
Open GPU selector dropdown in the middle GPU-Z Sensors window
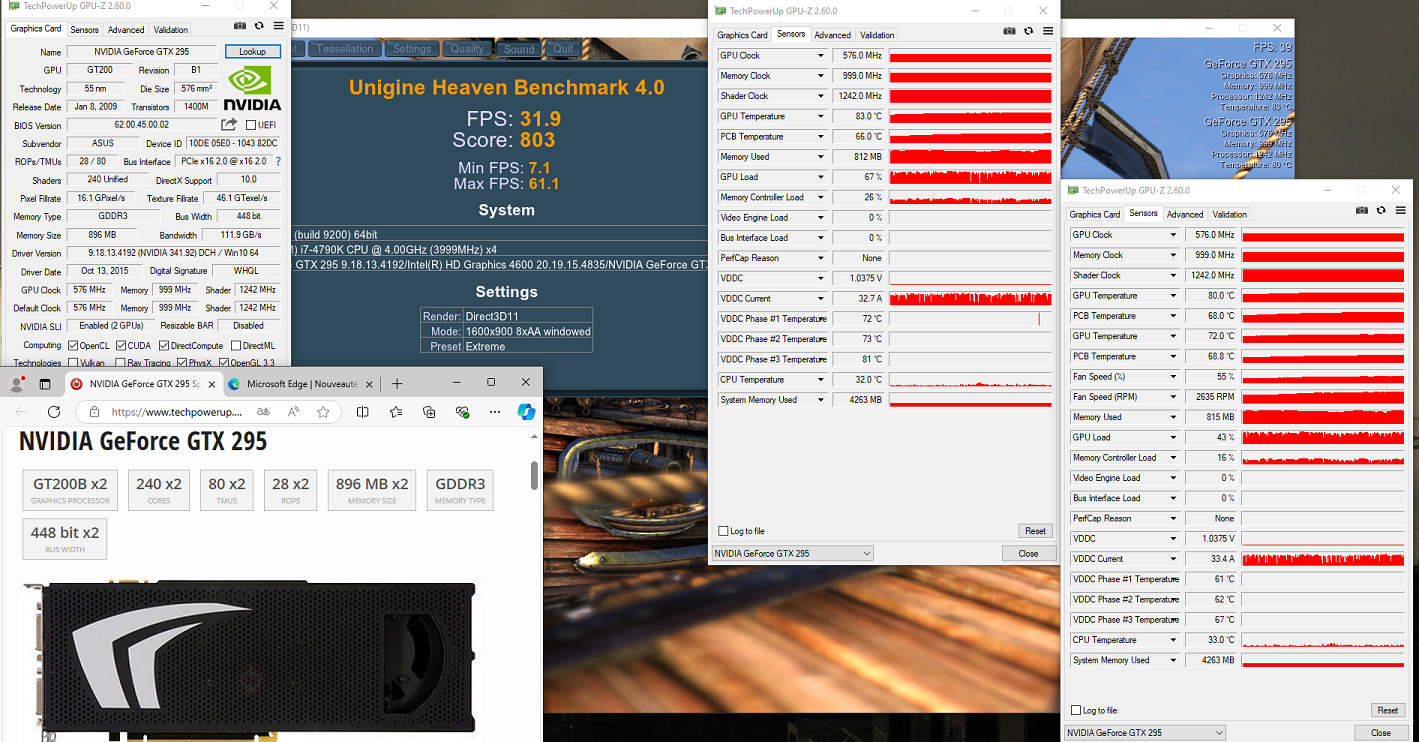coord(792,553)
